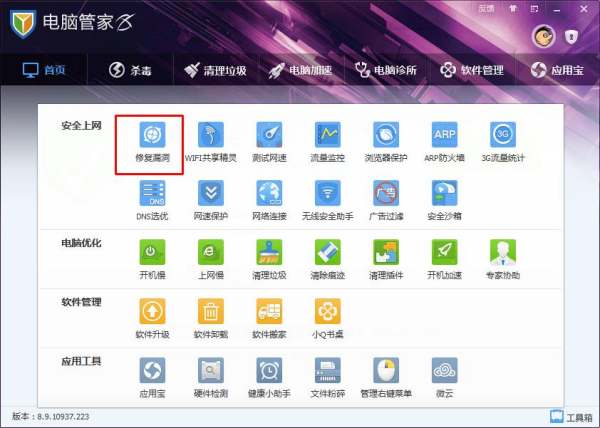Switch to 杀毒 antivirus tab

click(x=130, y=70)
